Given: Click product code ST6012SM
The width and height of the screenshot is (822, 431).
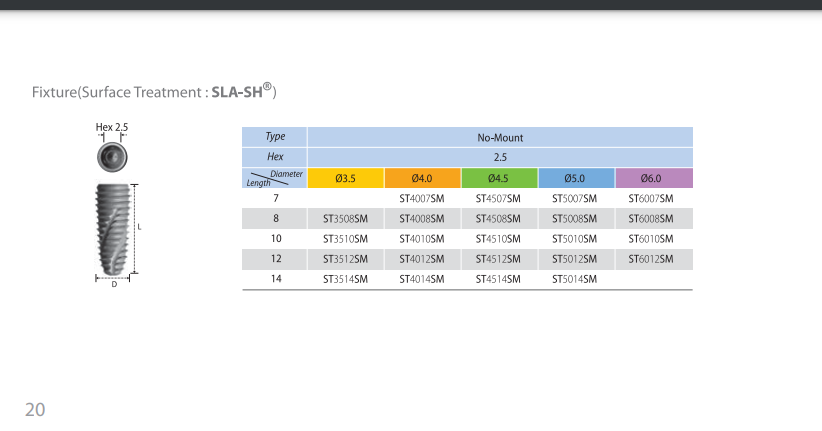Looking at the screenshot, I should 651,259.
